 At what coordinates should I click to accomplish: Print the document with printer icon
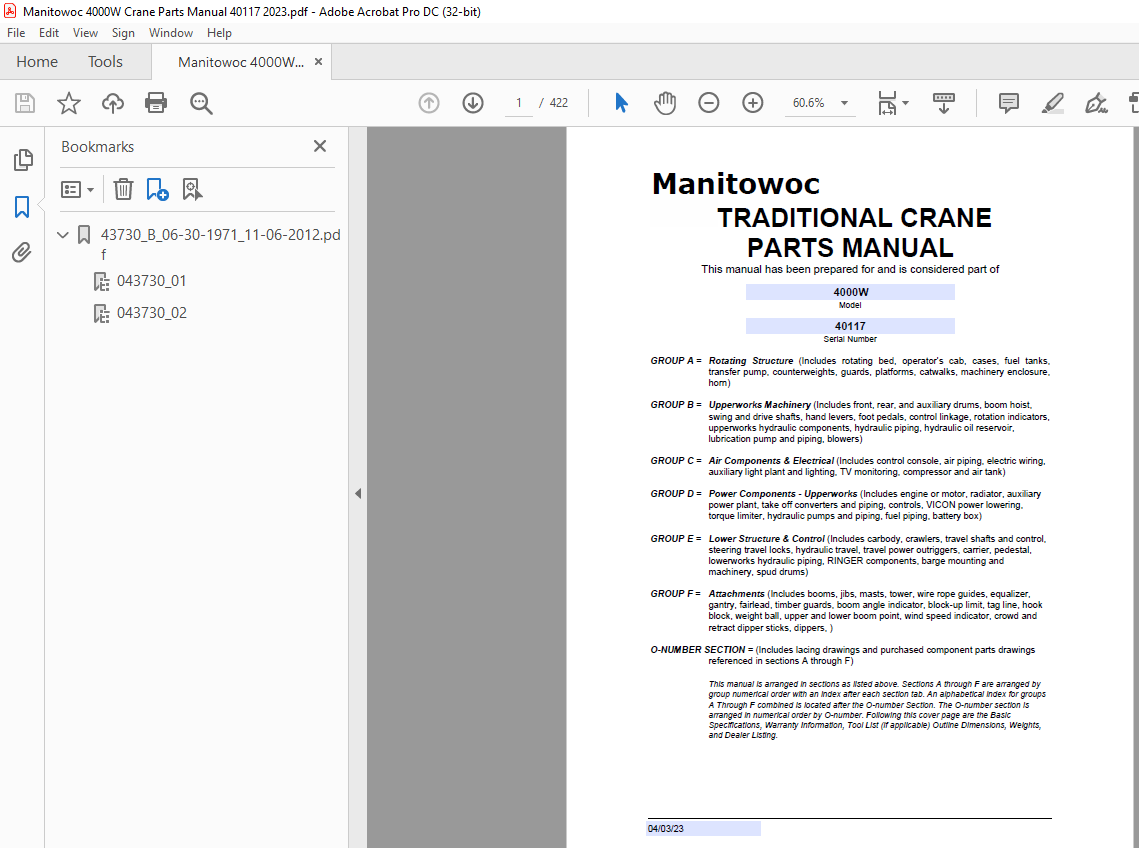click(156, 103)
